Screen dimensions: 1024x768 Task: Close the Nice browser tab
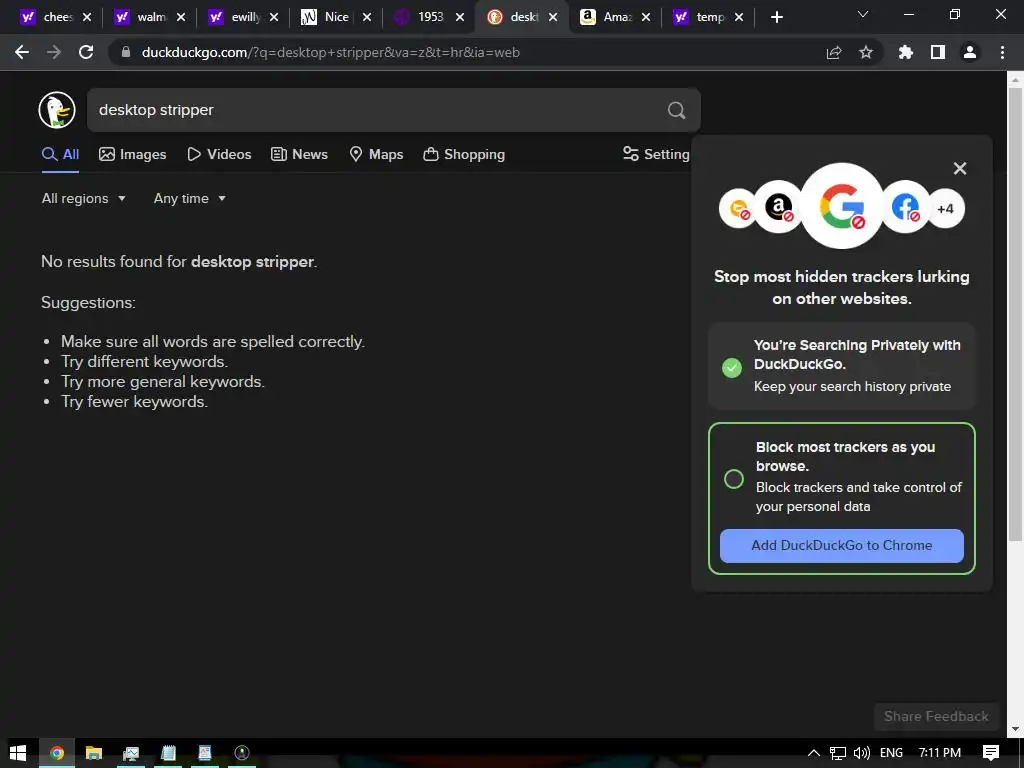[367, 17]
